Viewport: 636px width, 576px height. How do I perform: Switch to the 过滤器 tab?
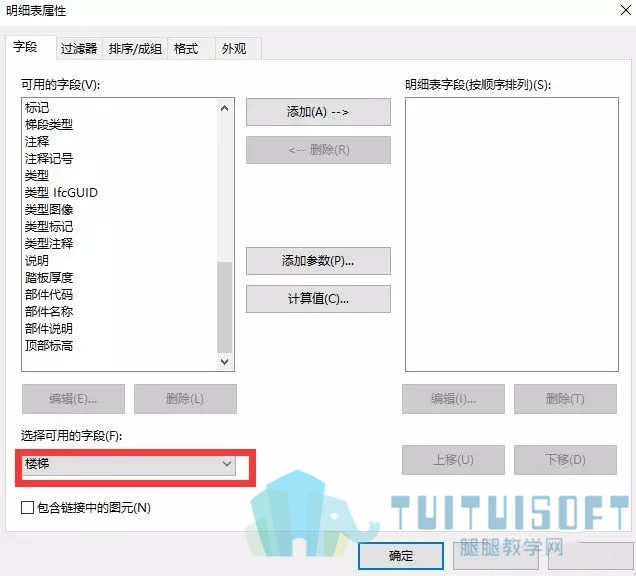pos(79,49)
